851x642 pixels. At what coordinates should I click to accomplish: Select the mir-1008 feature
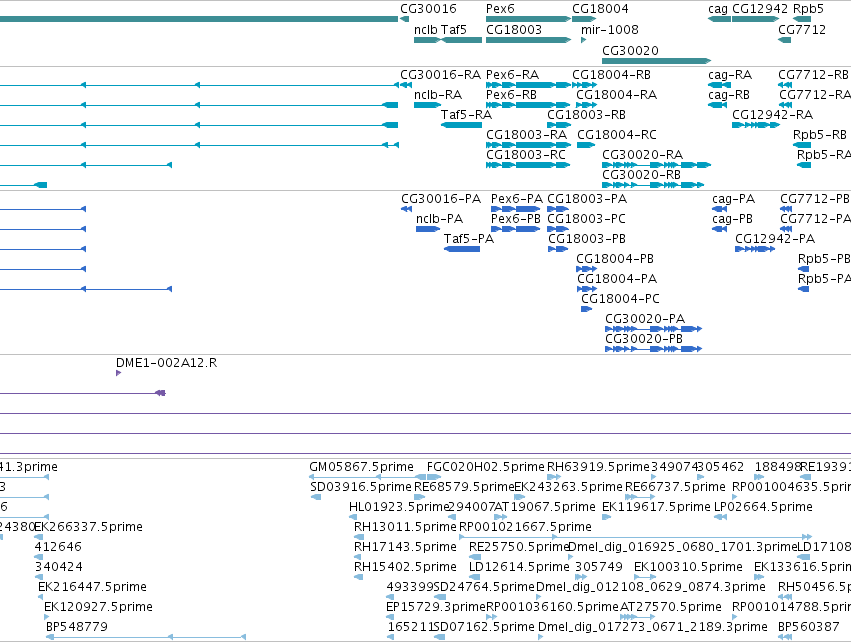583,40
